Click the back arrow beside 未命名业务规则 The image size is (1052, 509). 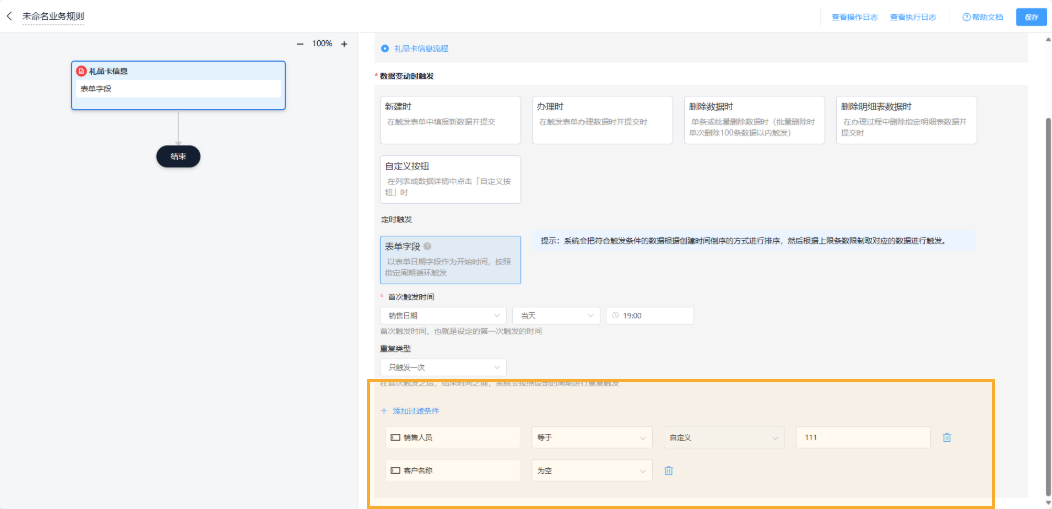click(x=10, y=17)
